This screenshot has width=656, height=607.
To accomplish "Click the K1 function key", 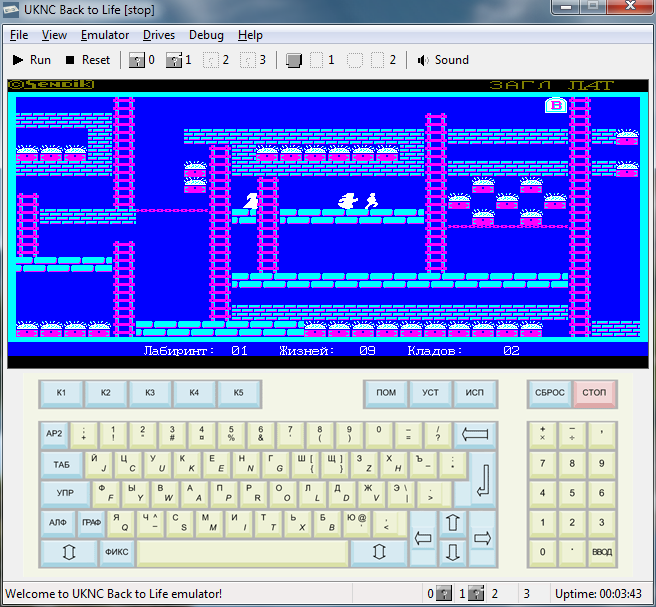I will 61,393.
